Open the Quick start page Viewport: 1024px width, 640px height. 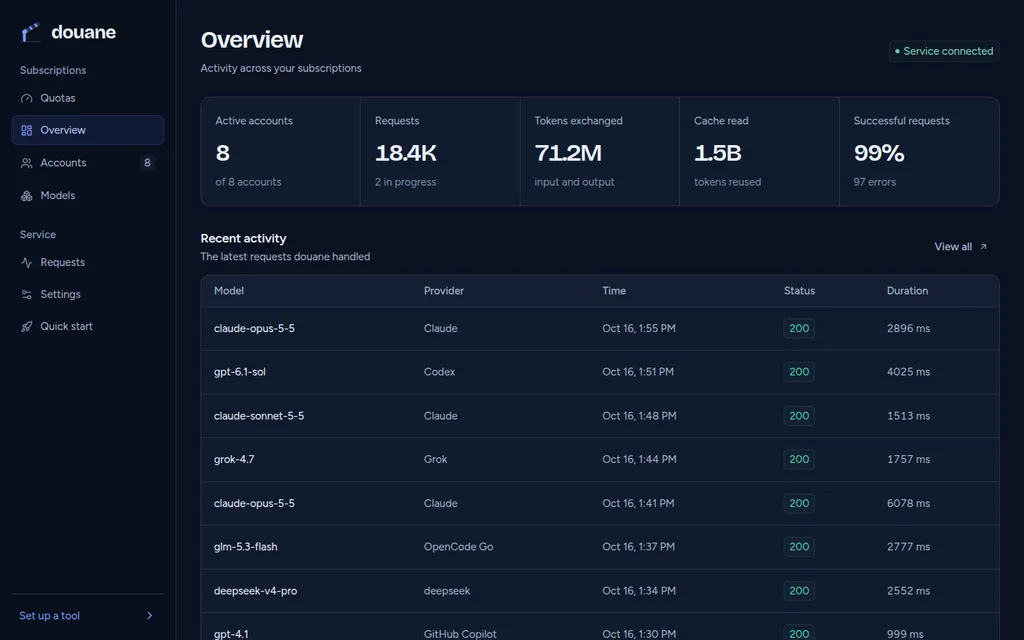click(x=88, y=326)
